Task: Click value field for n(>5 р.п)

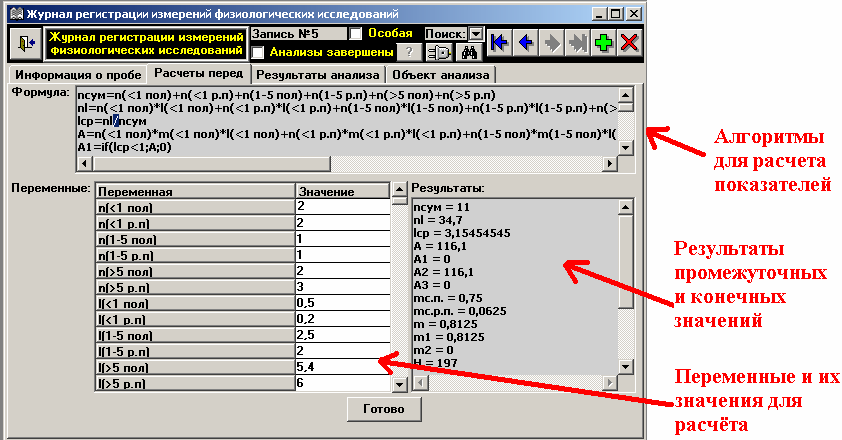Action: (343, 287)
